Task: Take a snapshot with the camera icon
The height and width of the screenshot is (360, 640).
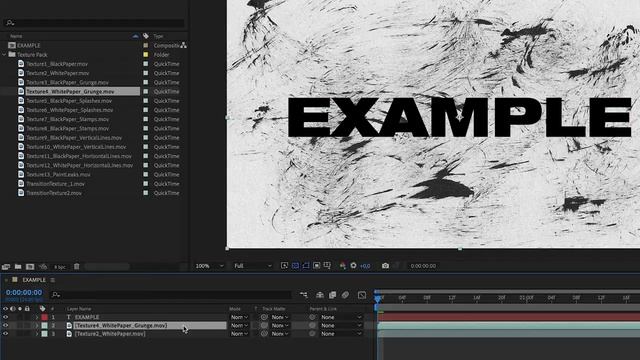Action: click(385, 266)
